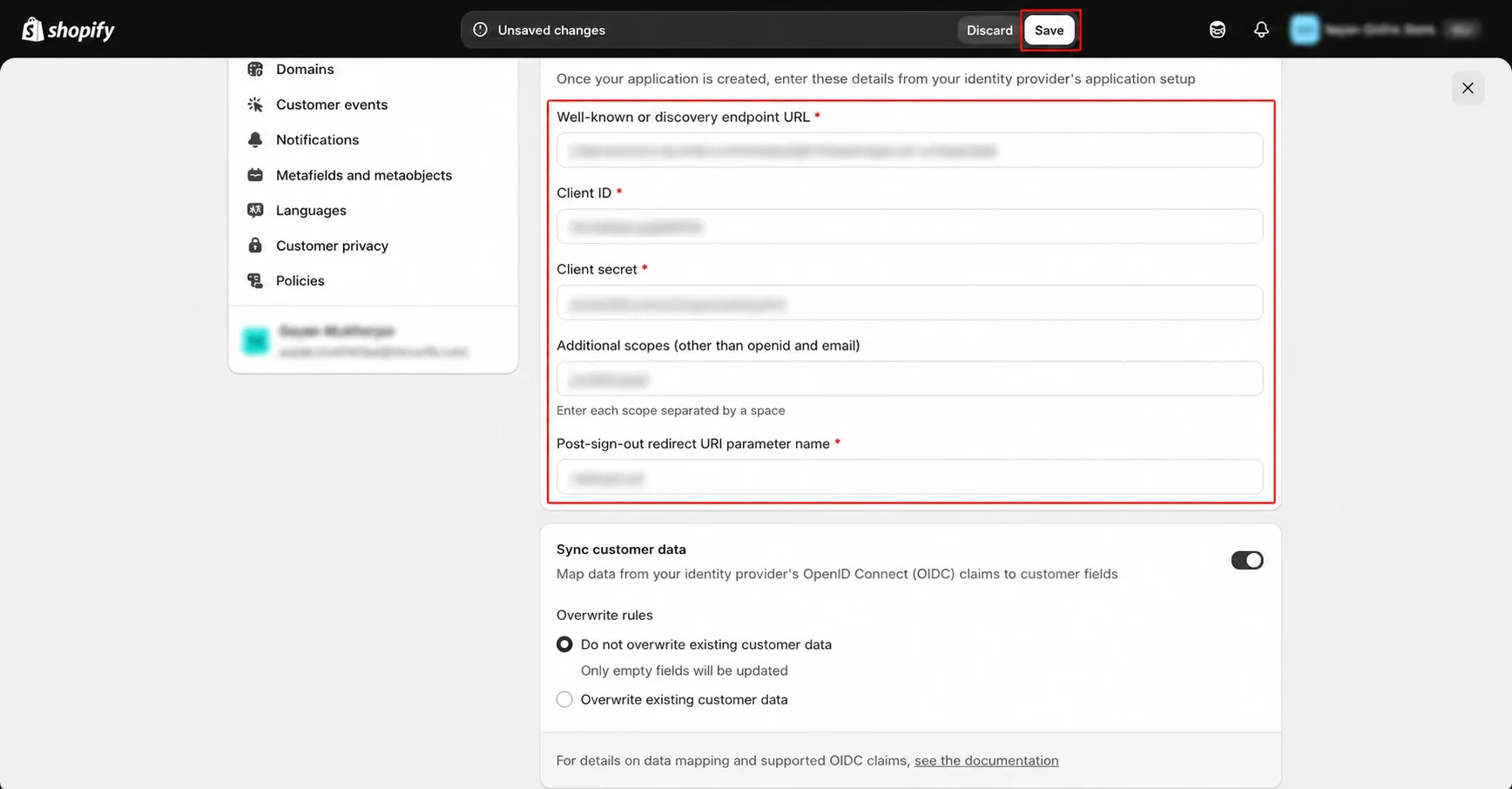The height and width of the screenshot is (789, 1512).
Task: Go to Languages settings
Action: coord(311,210)
